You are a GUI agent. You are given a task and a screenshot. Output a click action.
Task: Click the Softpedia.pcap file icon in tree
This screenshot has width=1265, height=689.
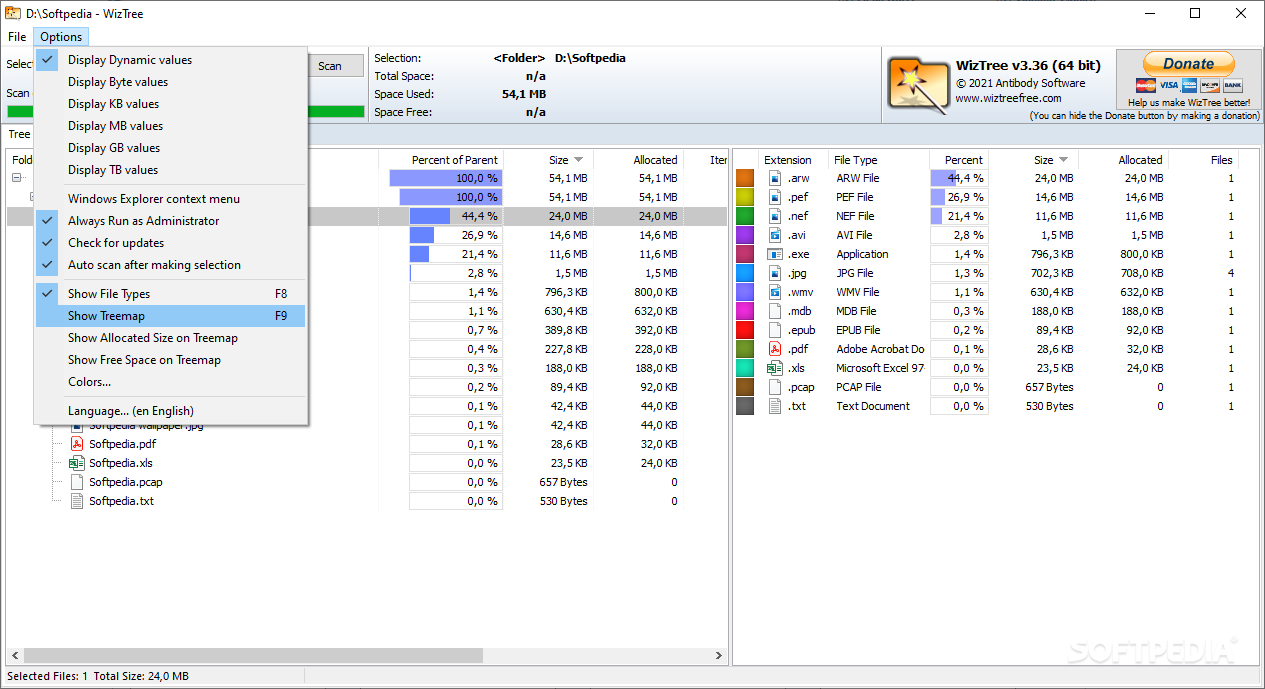click(x=77, y=482)
